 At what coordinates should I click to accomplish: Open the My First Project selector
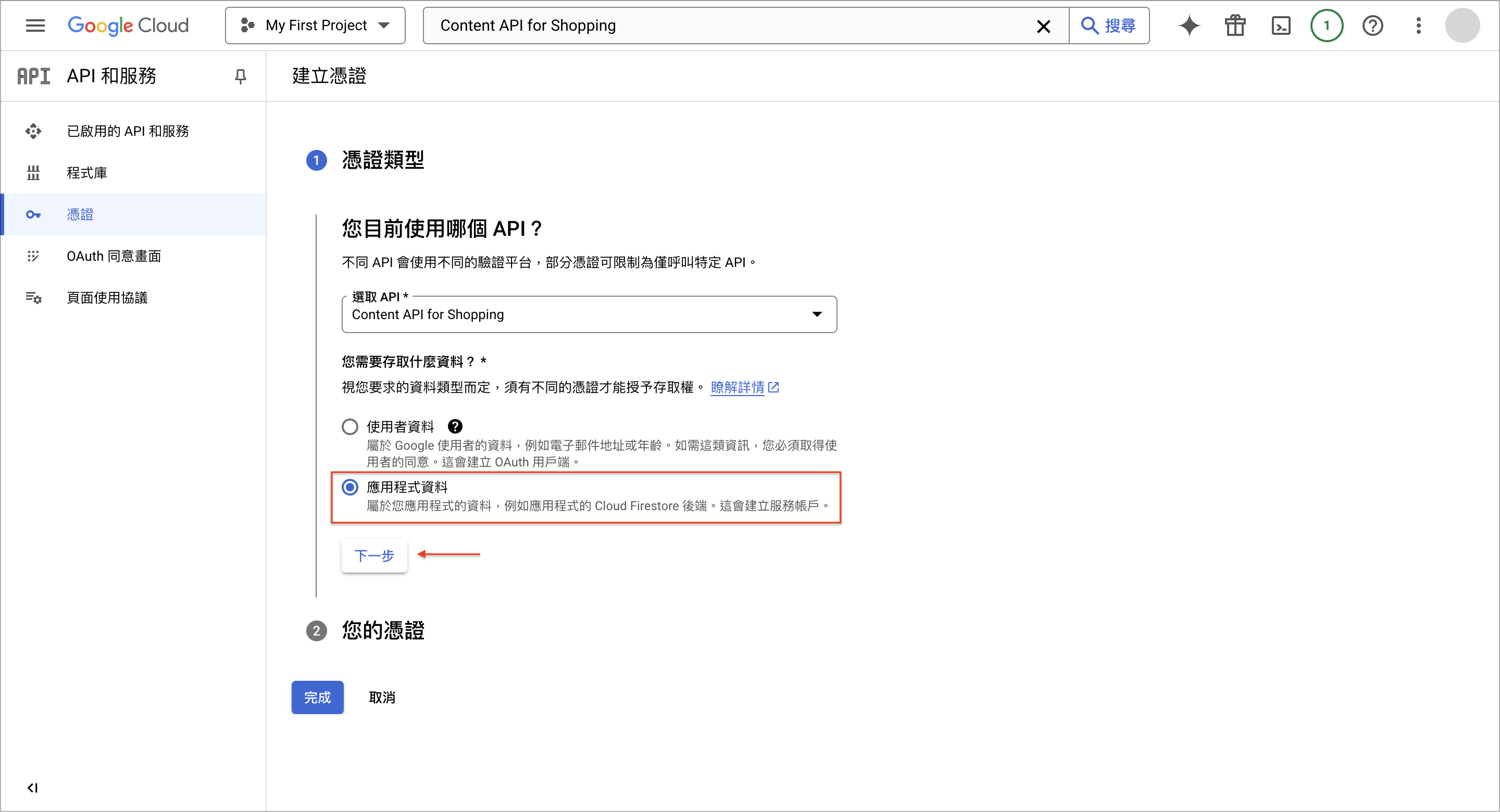coord(315,26)
